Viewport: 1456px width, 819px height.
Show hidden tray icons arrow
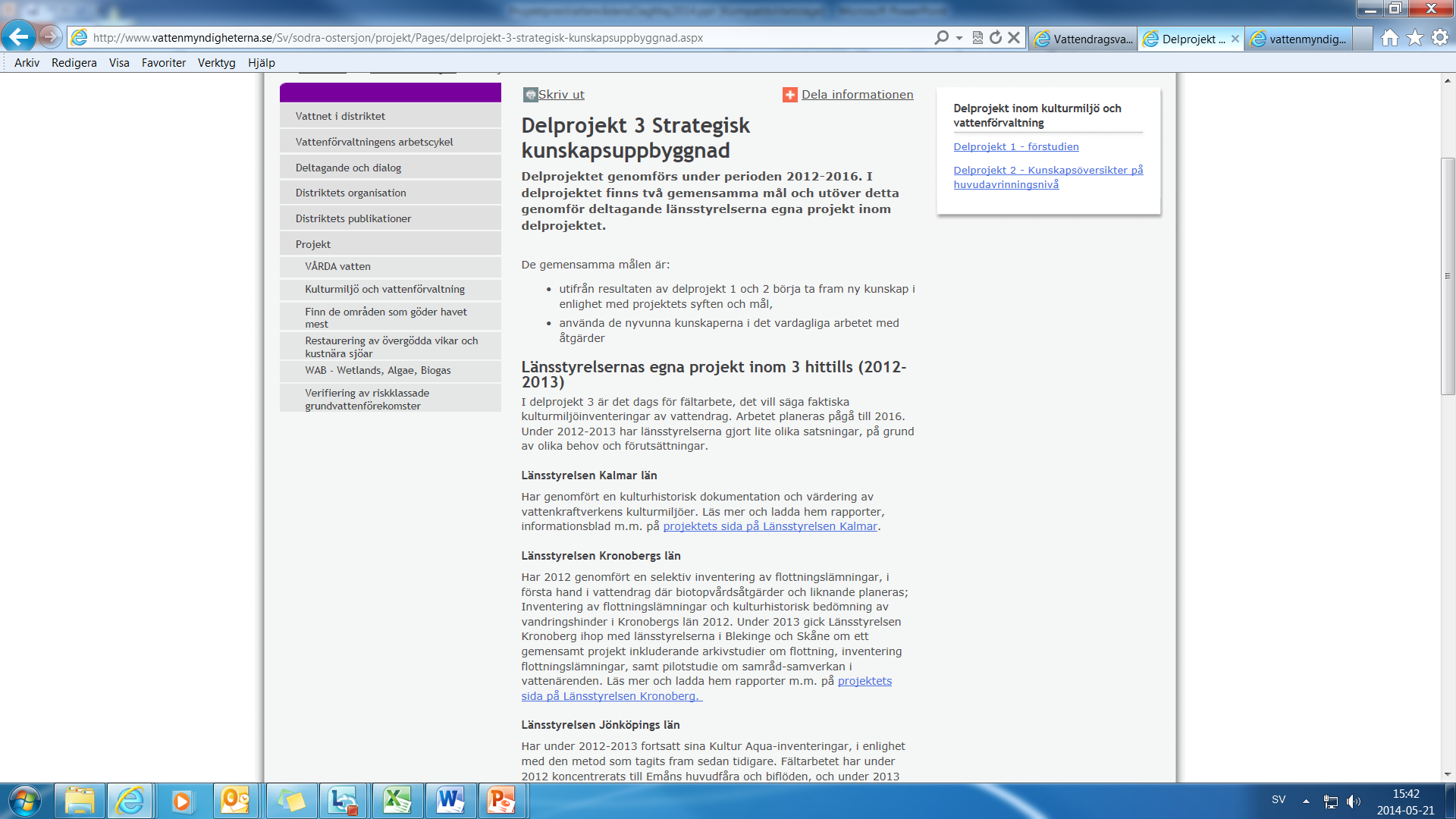pos(1306,801)
